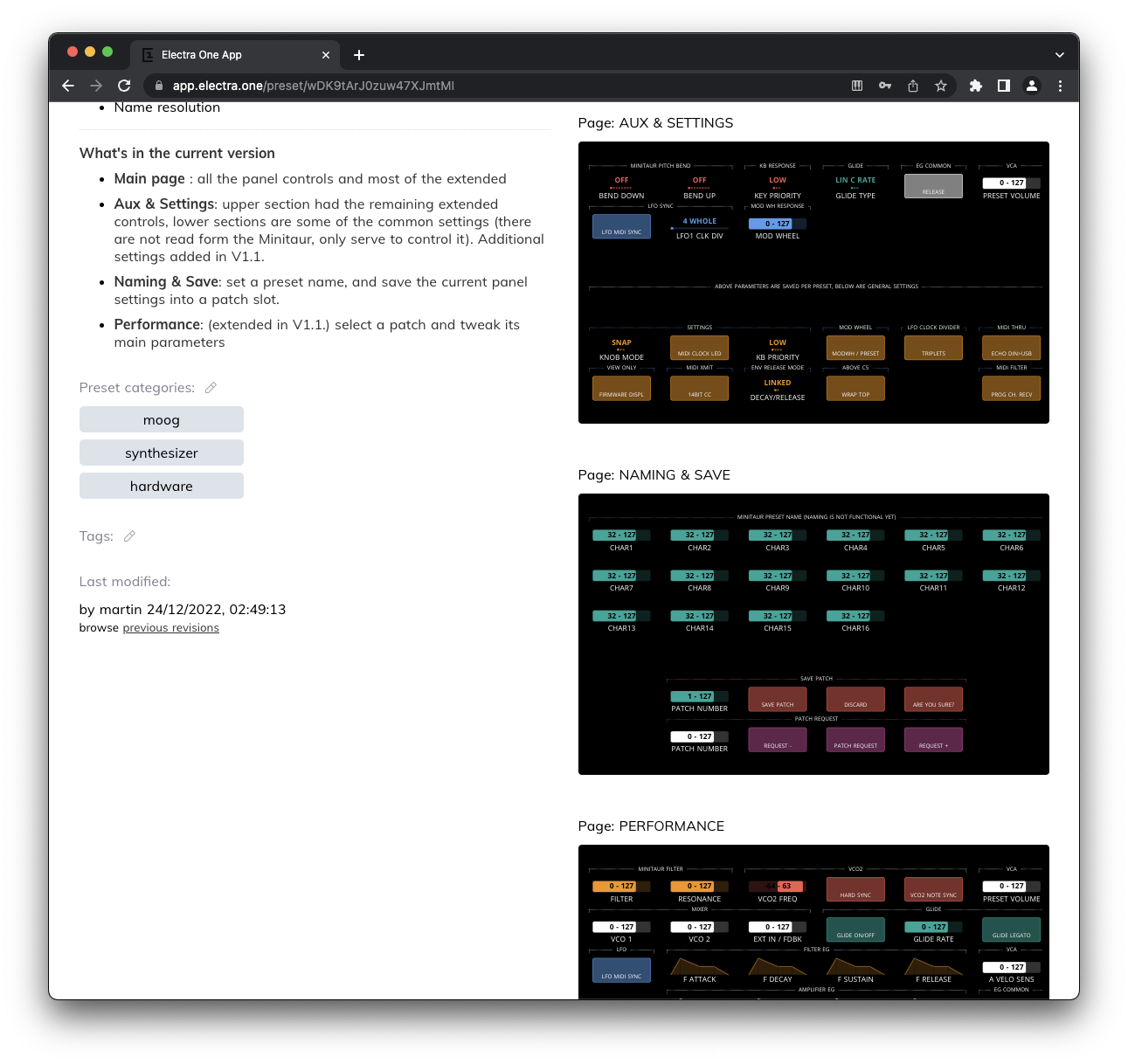The image size is (1128, 1064).
Task: Expand the tab search chevron in title bar
Action: pyautogui.click(x=1059, y=55)
